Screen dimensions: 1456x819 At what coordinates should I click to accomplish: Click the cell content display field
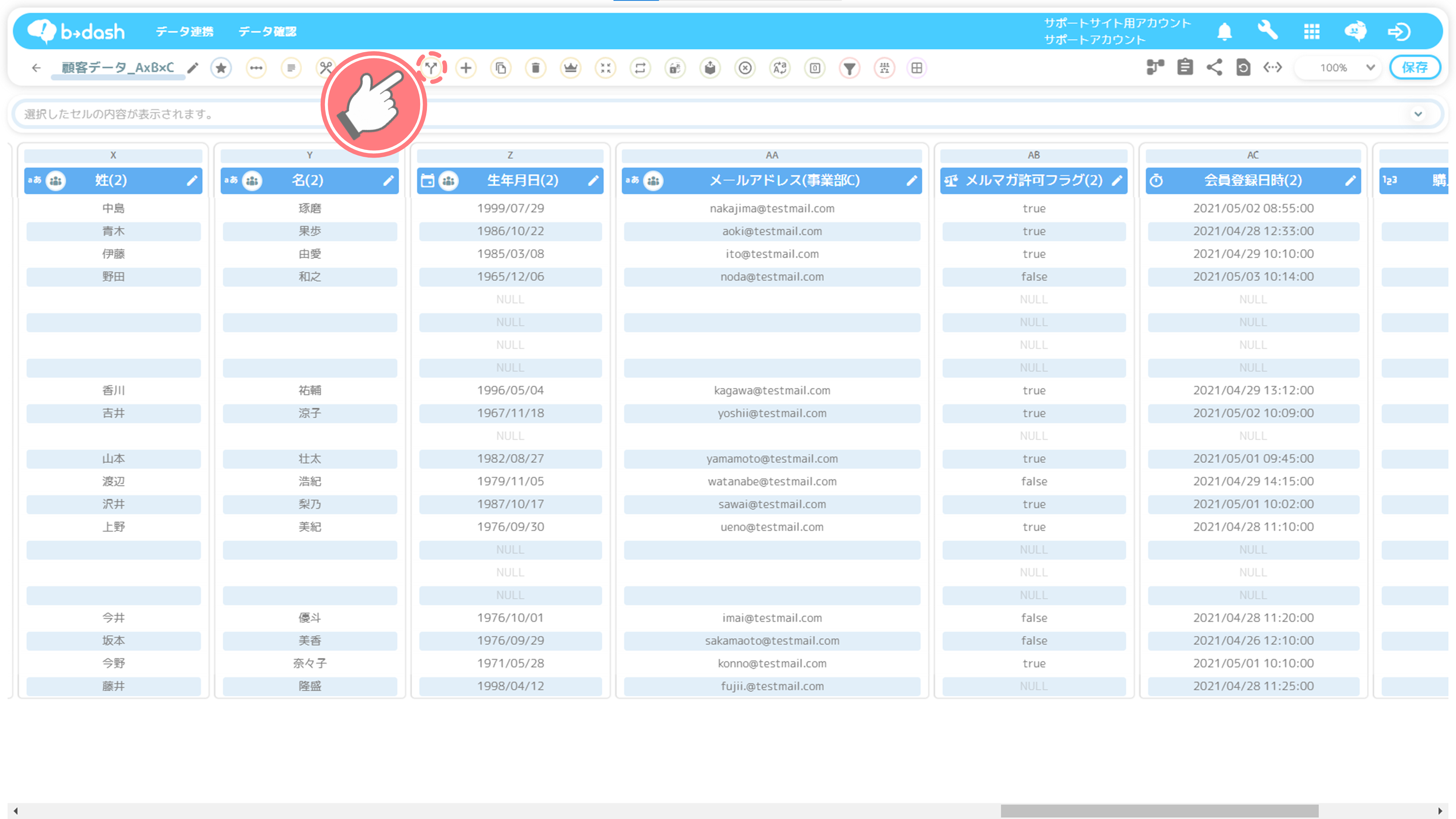tap(727, 114)
